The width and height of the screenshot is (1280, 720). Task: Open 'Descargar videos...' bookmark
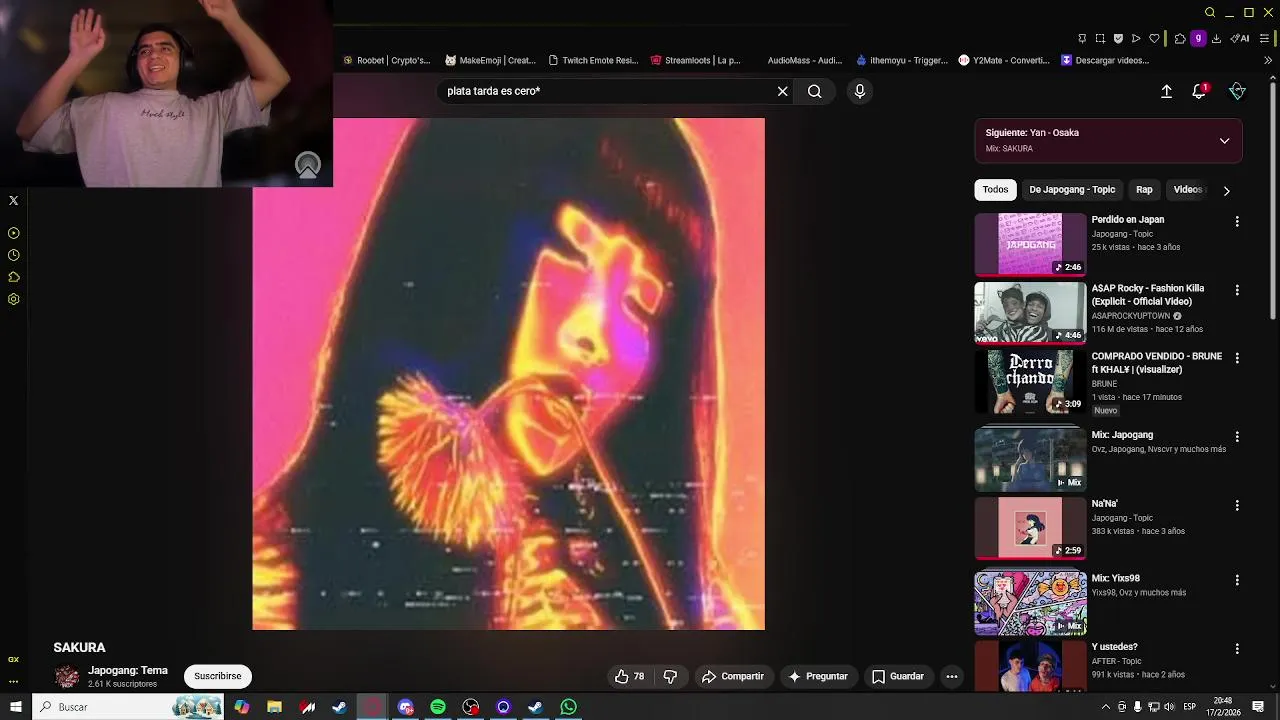coord(1105,60)
